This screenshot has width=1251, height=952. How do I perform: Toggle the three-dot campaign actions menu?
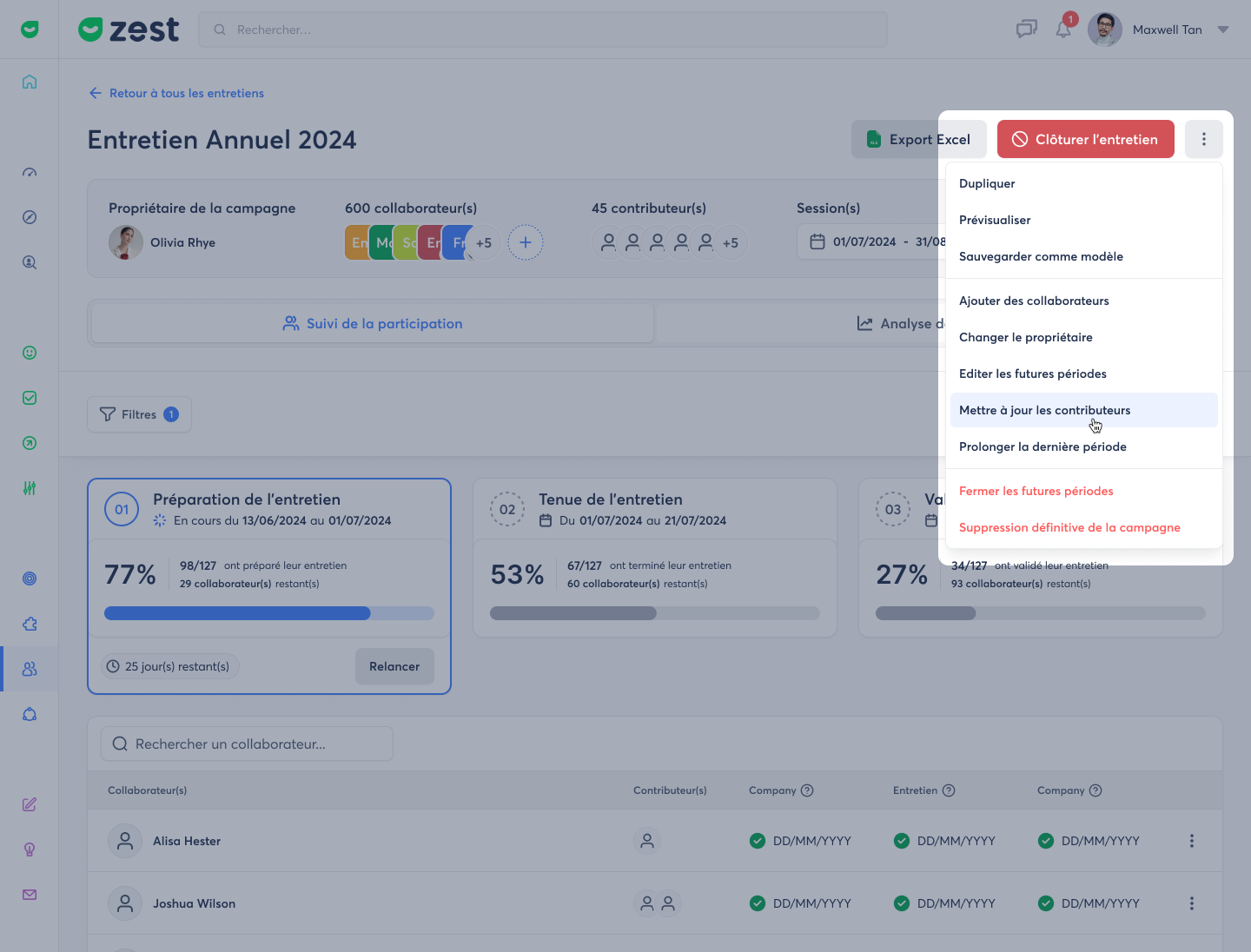click(1203, 139)
